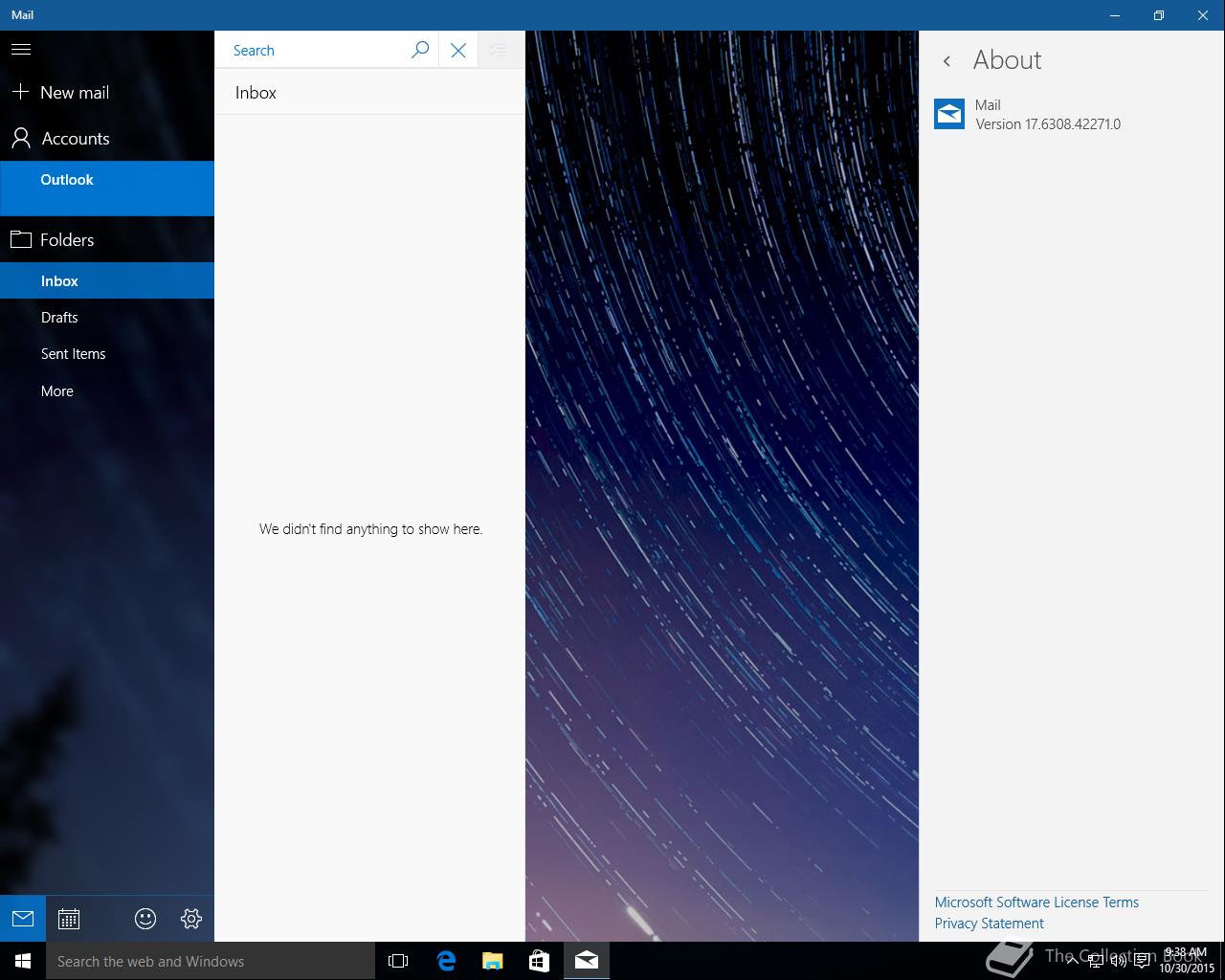Viewport: 1225px width, 980px height.
Task: Open the hamburger navigation menu
Action: [x=21, y=50]
